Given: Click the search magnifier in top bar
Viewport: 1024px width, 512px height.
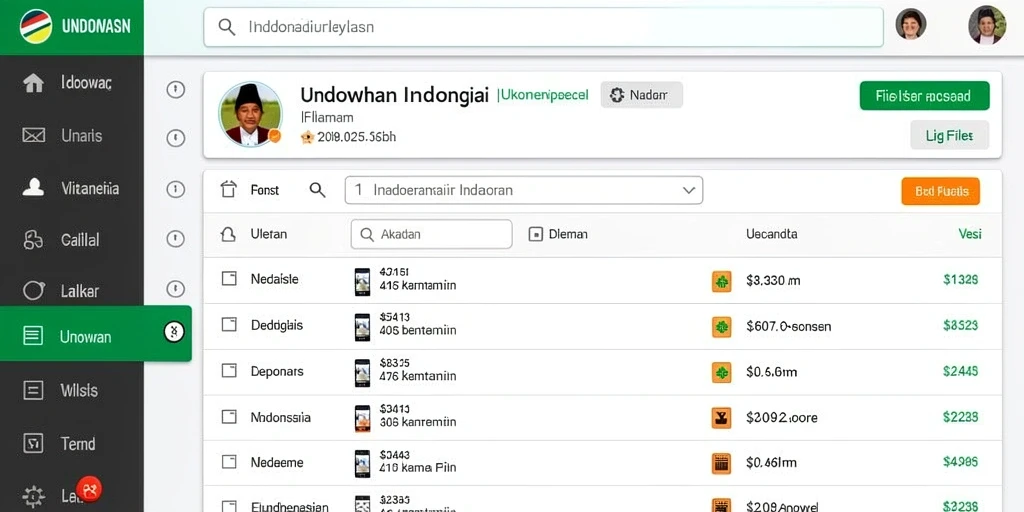Looking at the screenshot, I should pos(227,27).
